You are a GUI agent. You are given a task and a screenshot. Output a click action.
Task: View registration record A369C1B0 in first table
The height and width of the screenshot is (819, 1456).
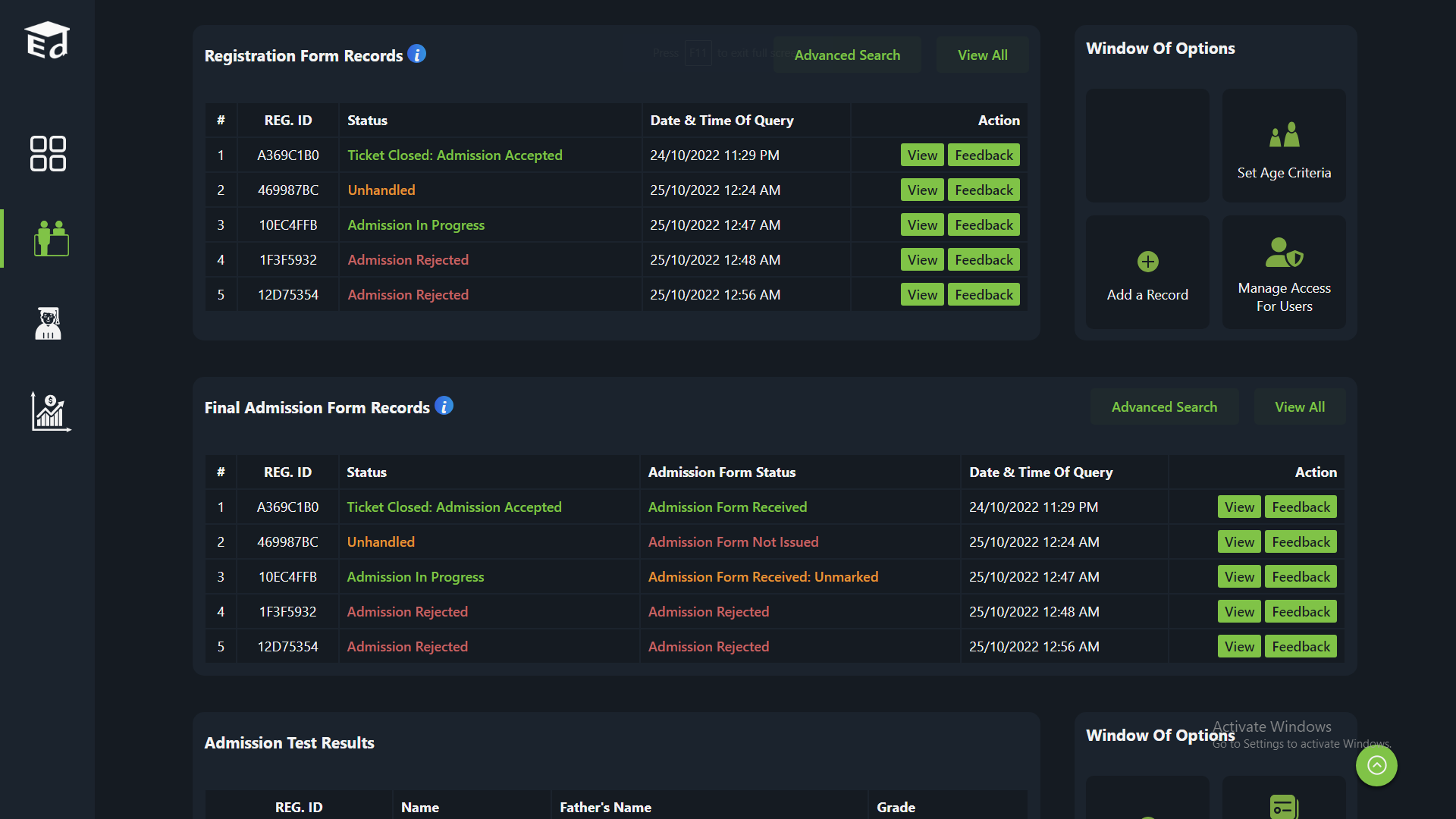922,155
